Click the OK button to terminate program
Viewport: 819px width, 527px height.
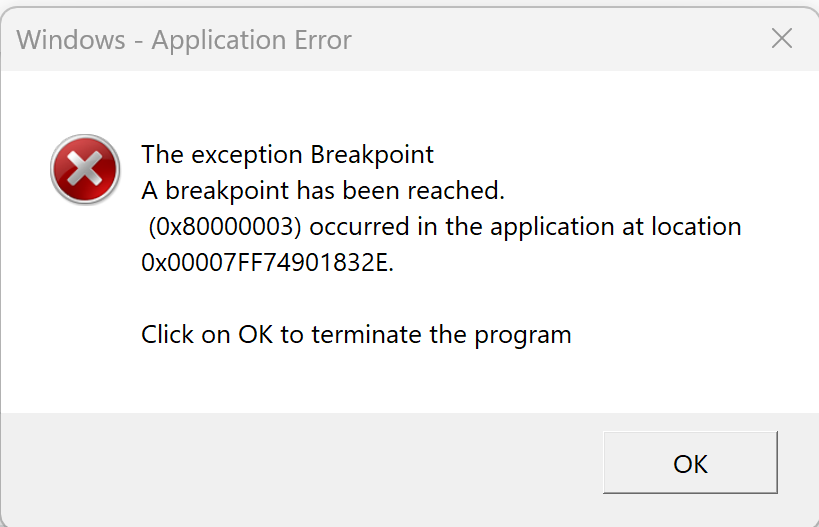pos(690,464)
